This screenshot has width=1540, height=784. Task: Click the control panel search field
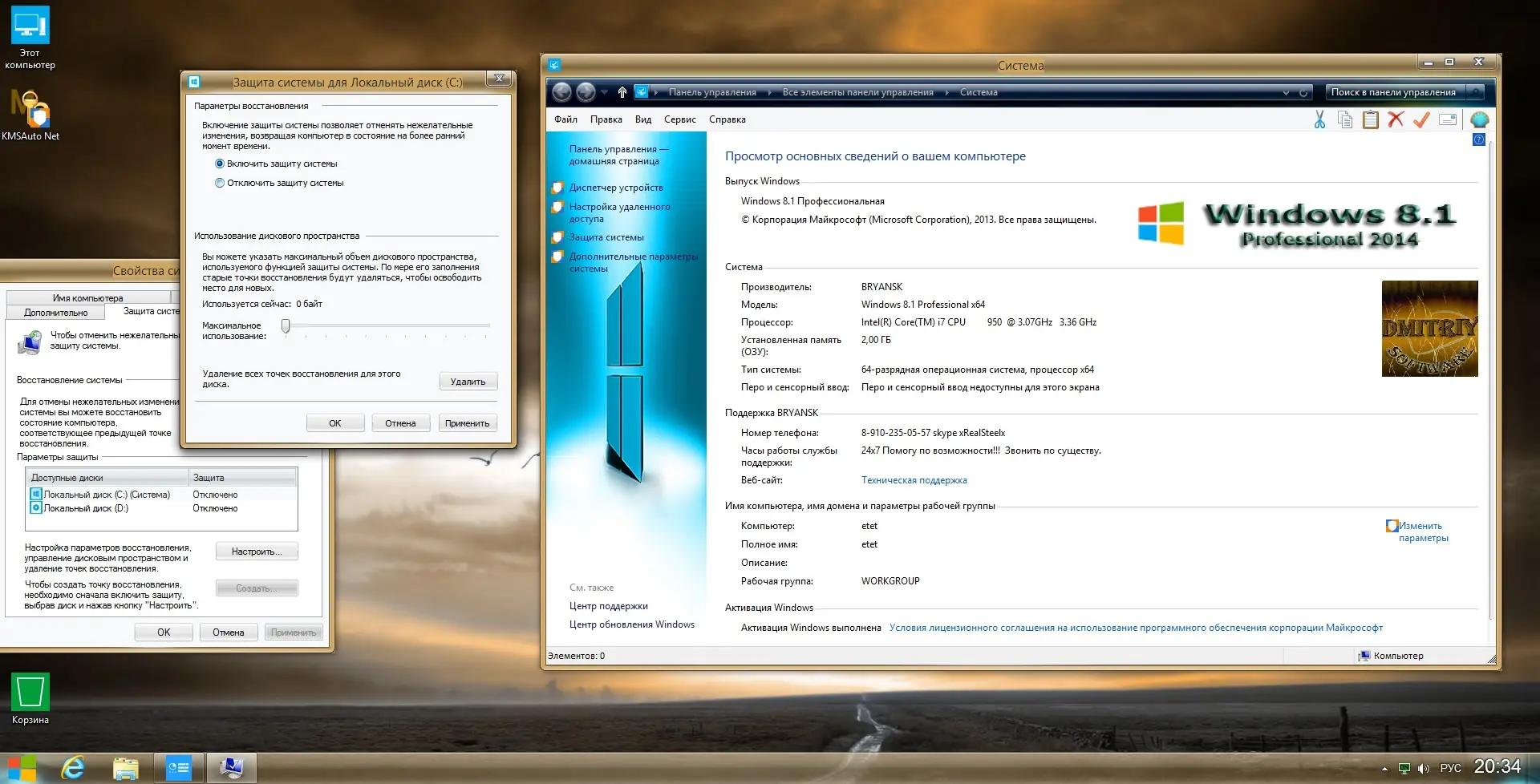pyautogui.click(x=1395, y=92)
